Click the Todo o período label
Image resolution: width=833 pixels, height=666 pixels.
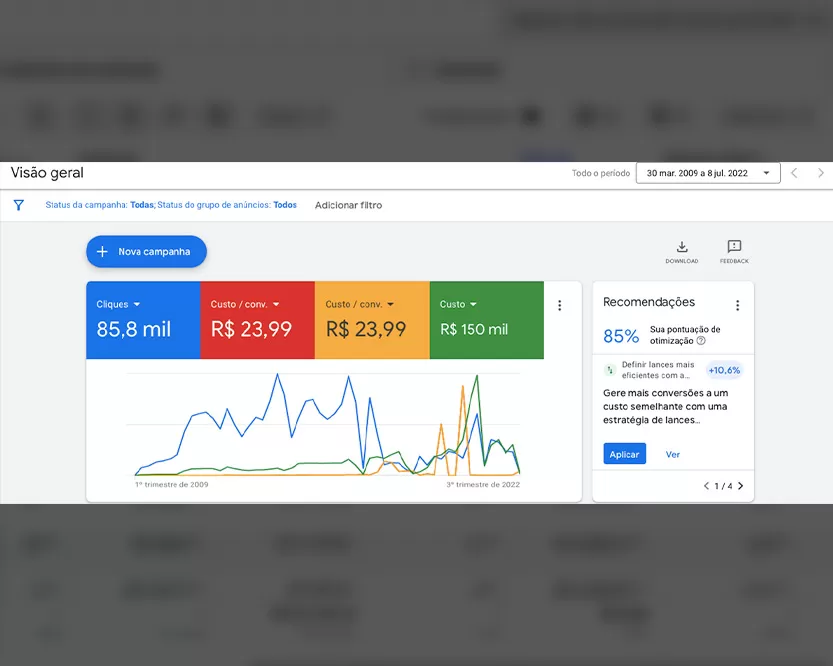pos(601,173)
